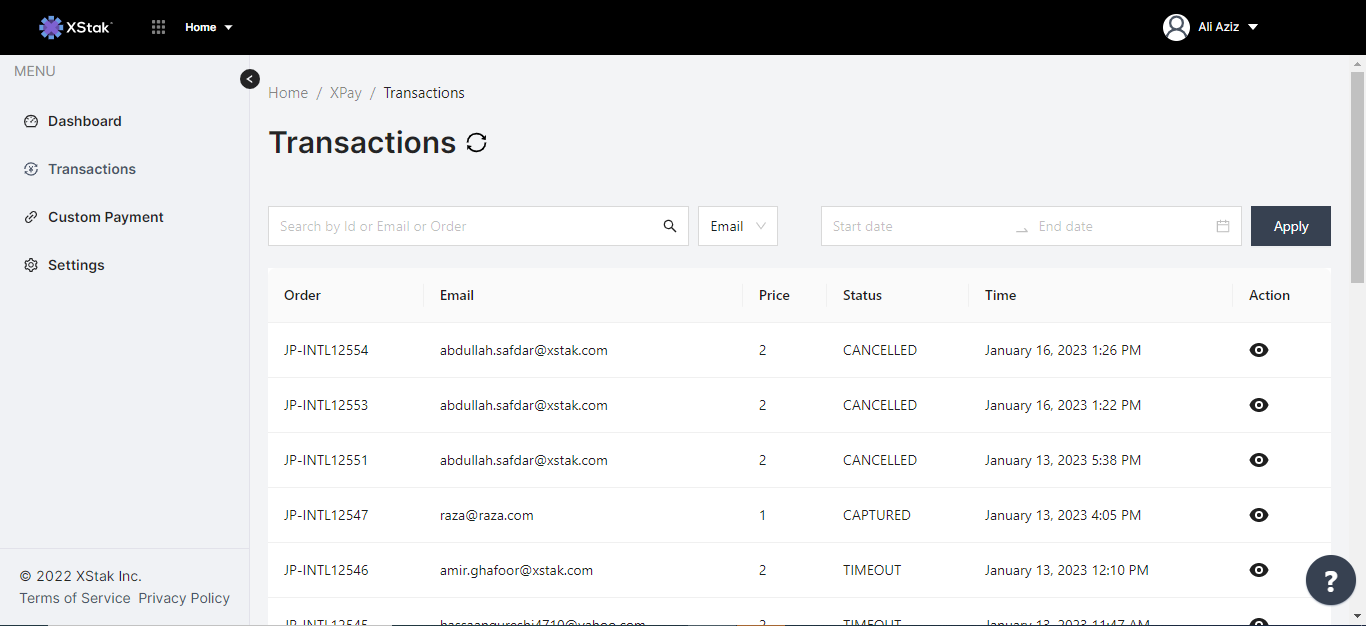Open Dashboard from the sidebar
Viewport: 1366px width, 626px height.
[84, 120]
